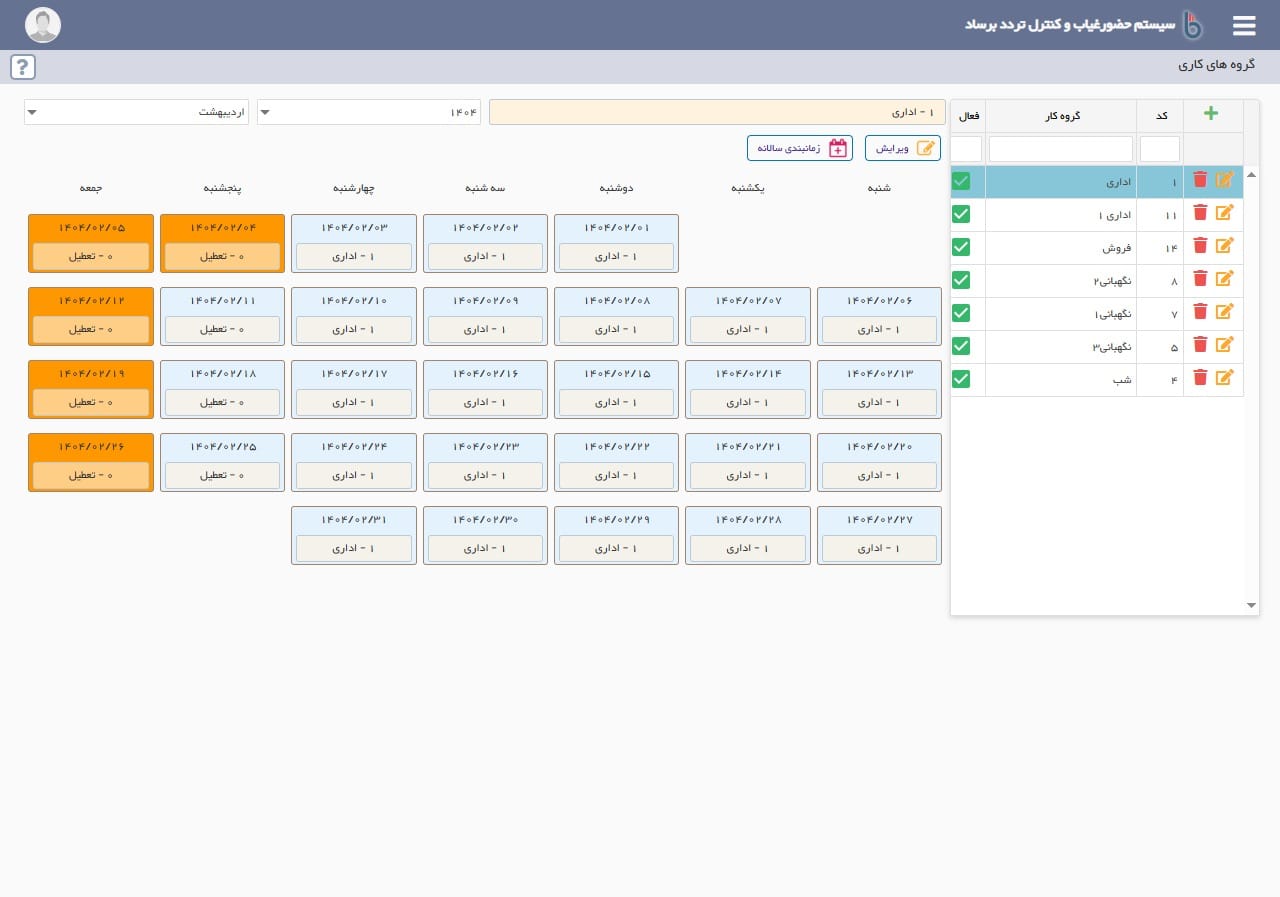1280x897 pixels.
Task: Select the نگهبانی۱ row in group list
Action: coord(1060,313)
